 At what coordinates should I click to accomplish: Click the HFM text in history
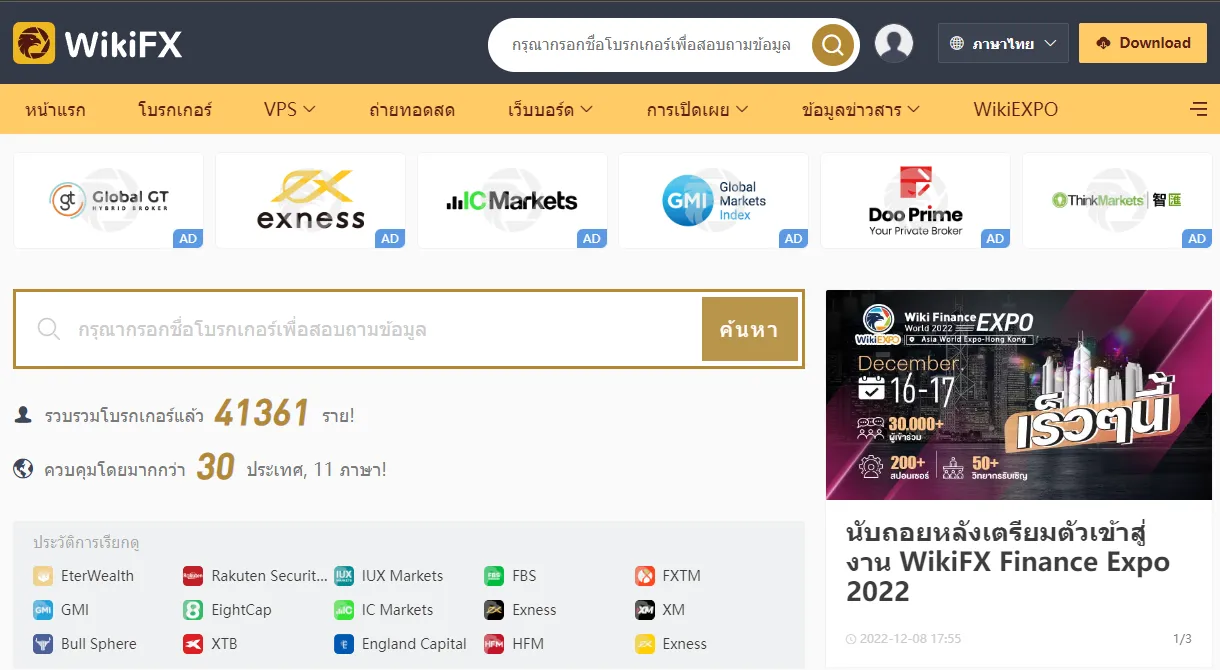click(x=528, y=644)
